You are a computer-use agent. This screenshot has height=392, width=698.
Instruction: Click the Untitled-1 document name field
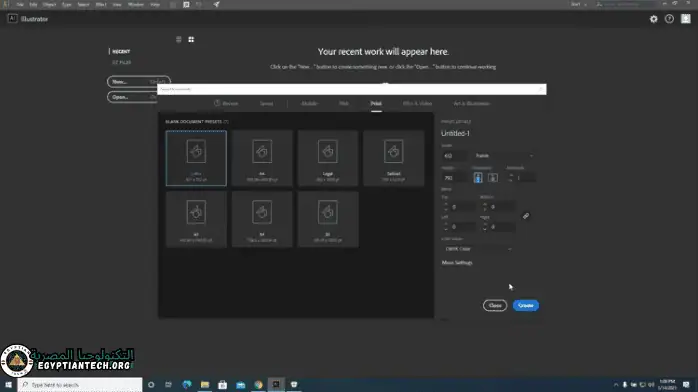pos(455,133)
